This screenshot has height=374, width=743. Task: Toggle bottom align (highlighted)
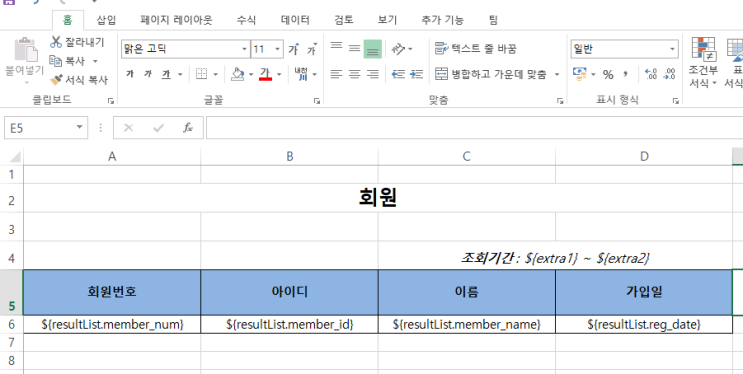click(x=372, y=49)
